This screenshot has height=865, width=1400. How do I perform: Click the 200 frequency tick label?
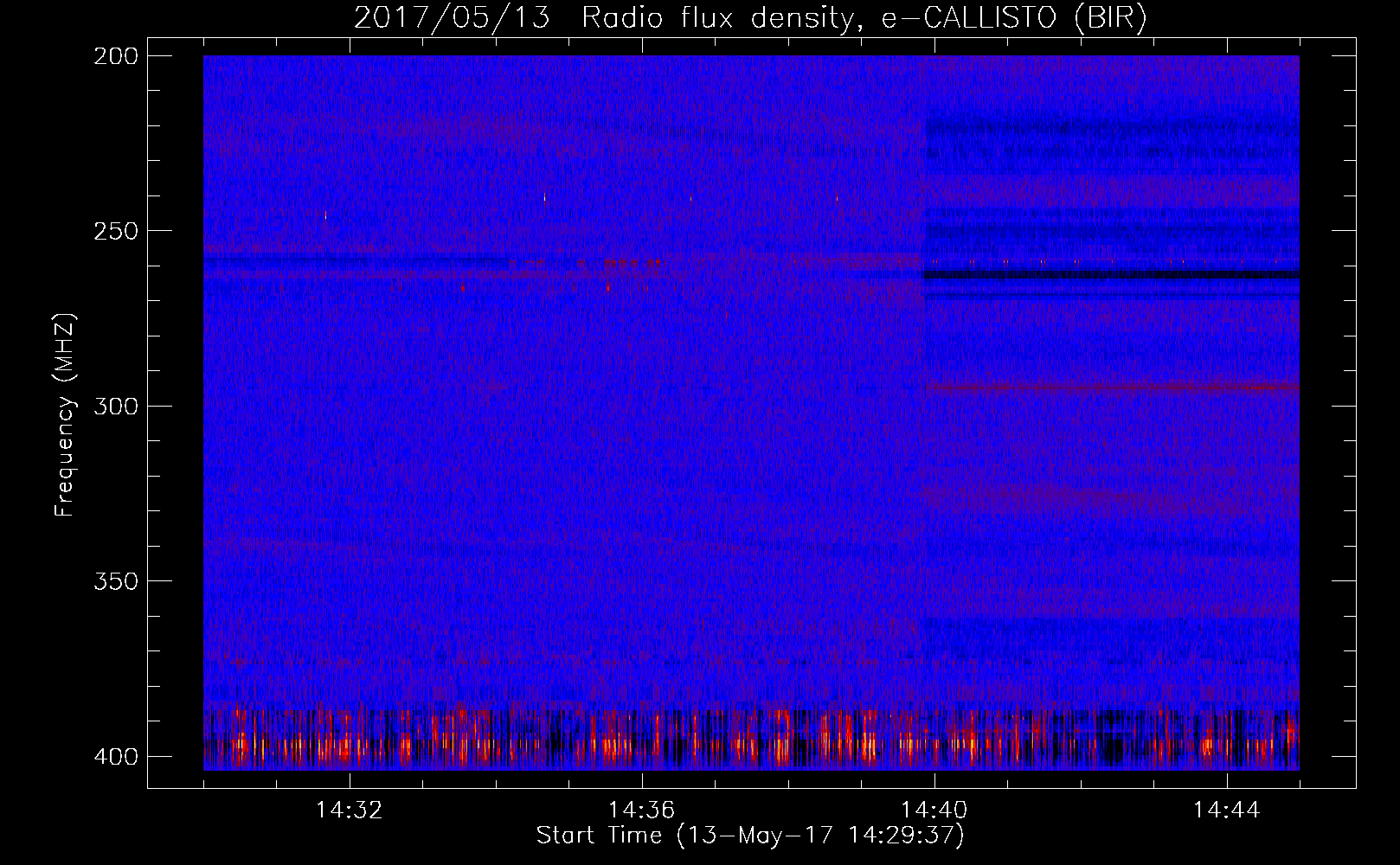(x=115, y=56)
